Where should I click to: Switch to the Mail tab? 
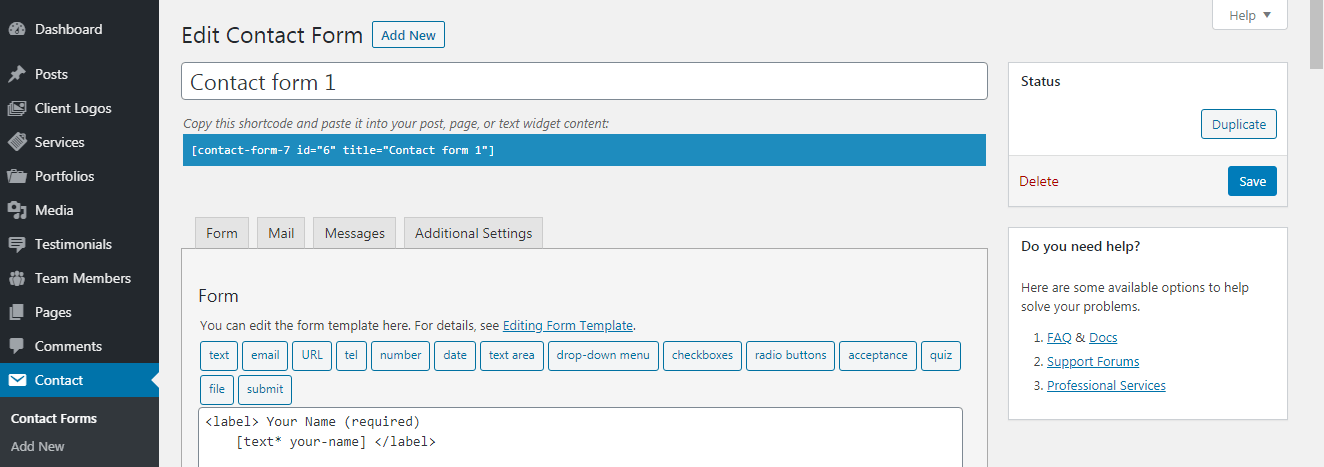click(x=281, y=233)
